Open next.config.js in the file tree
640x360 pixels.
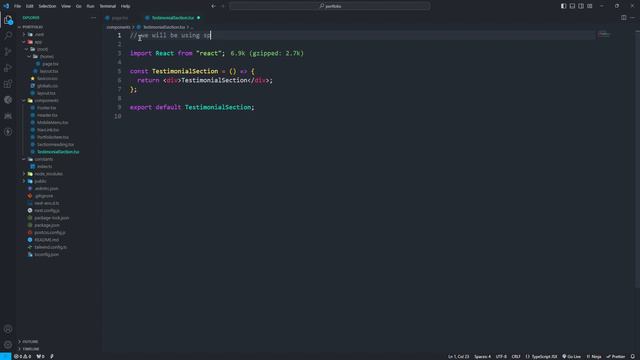click(x=47, y=211)
